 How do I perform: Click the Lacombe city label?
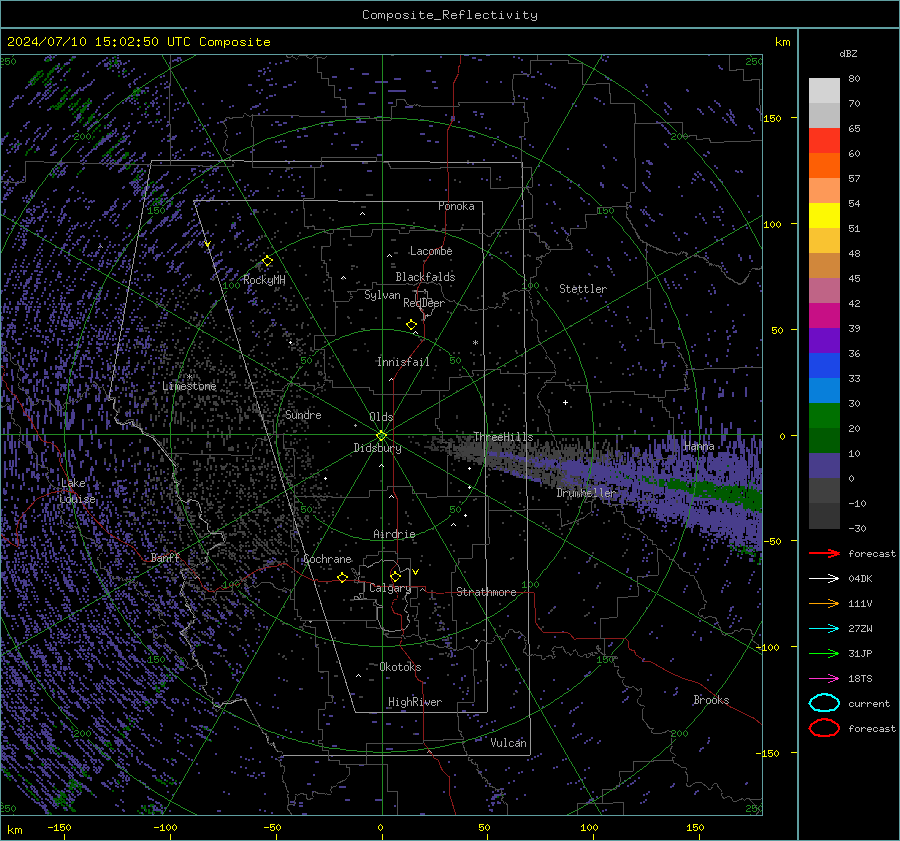[431, 251]
